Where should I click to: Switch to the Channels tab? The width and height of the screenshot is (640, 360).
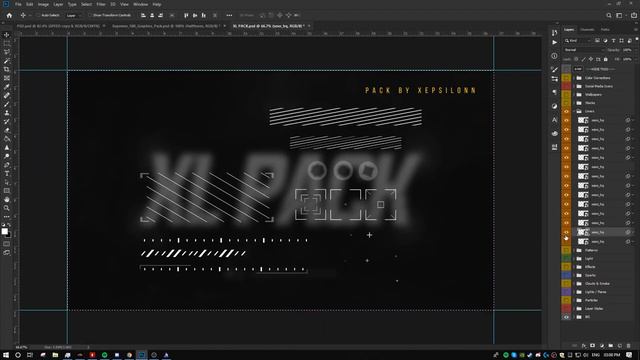point(587,29)
